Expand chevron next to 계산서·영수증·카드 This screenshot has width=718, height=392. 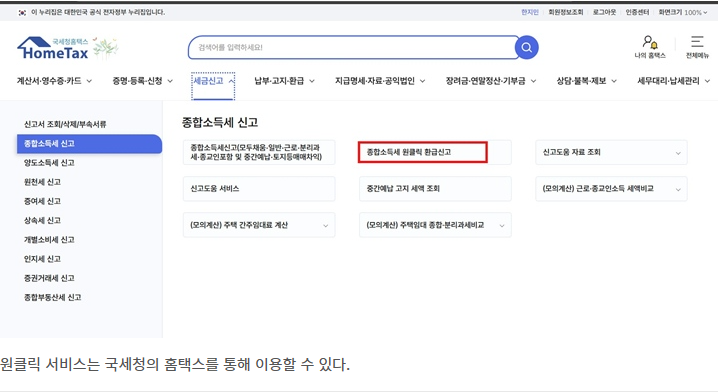[89, 81]
